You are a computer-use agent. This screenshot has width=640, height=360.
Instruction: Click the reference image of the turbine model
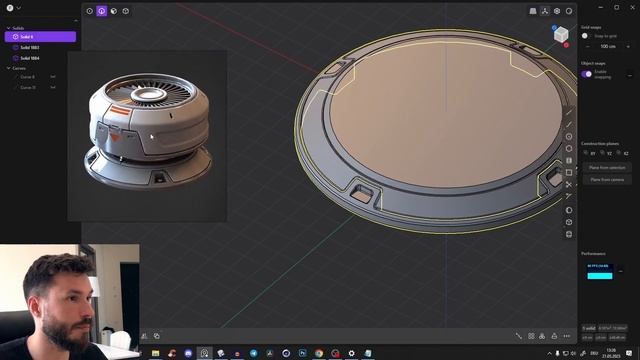[147, 136]
